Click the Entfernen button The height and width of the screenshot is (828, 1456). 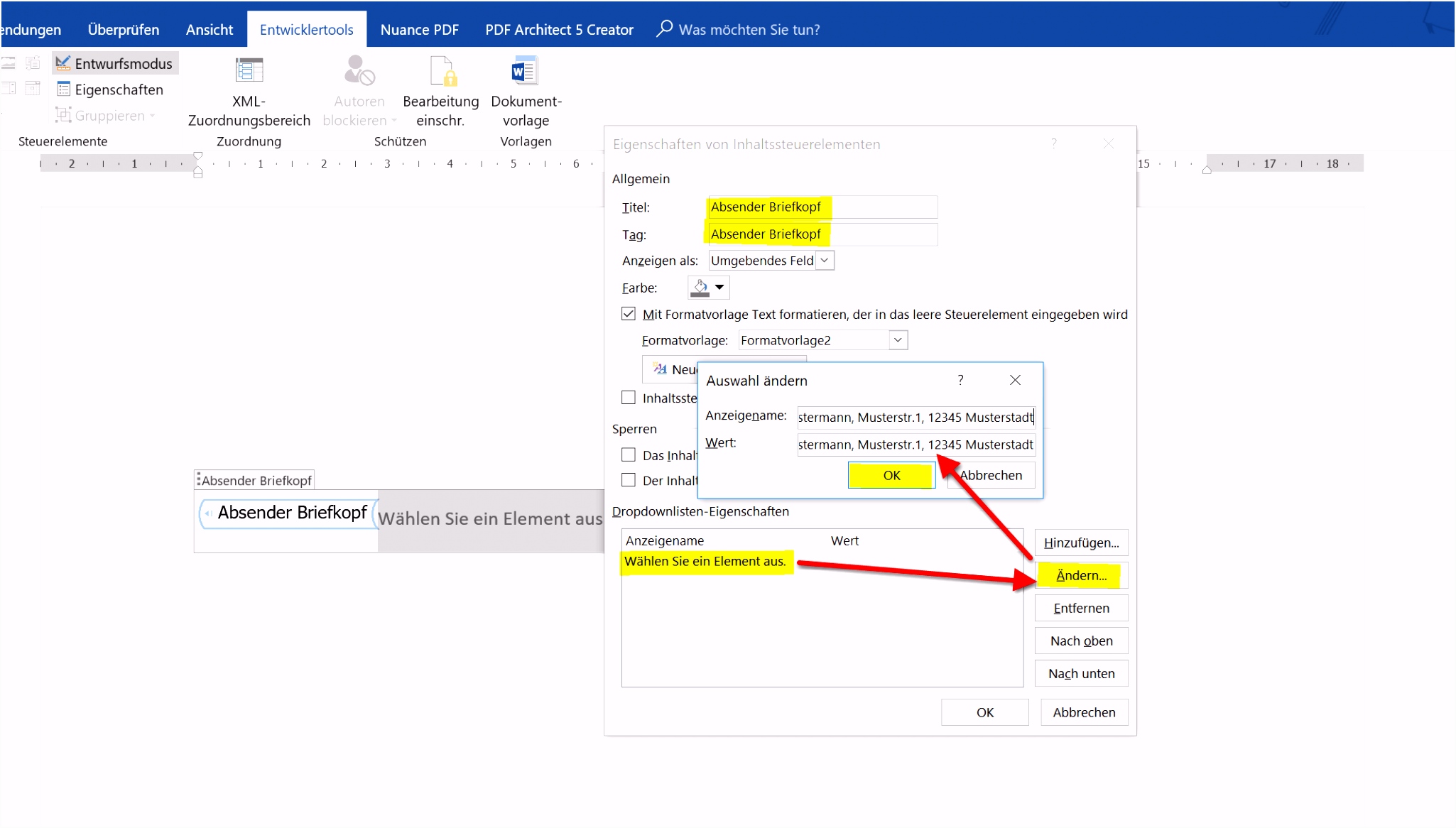(x=1081, y=608)
